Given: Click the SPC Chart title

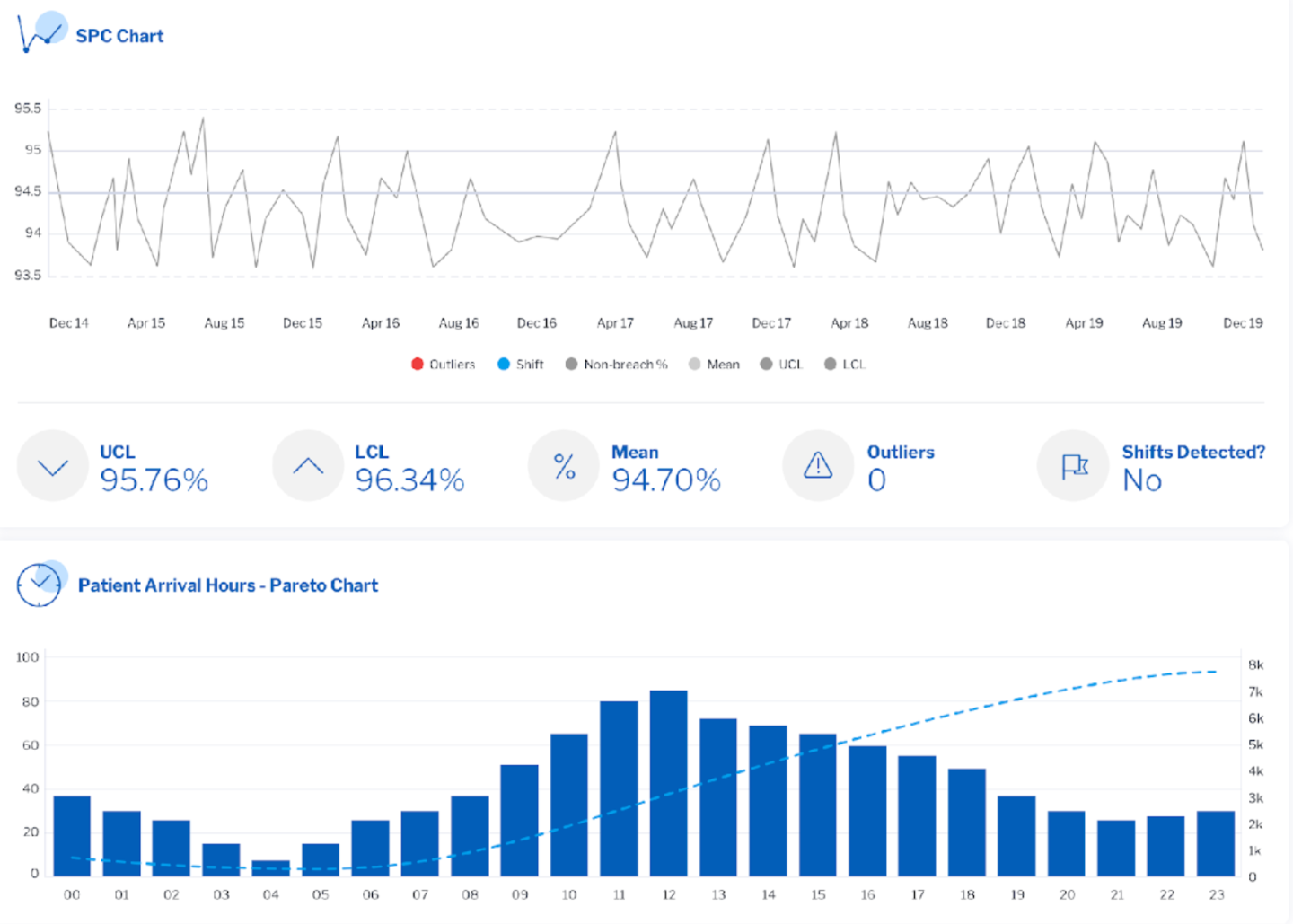Looking at the screenshot, I should click(119, 36).
